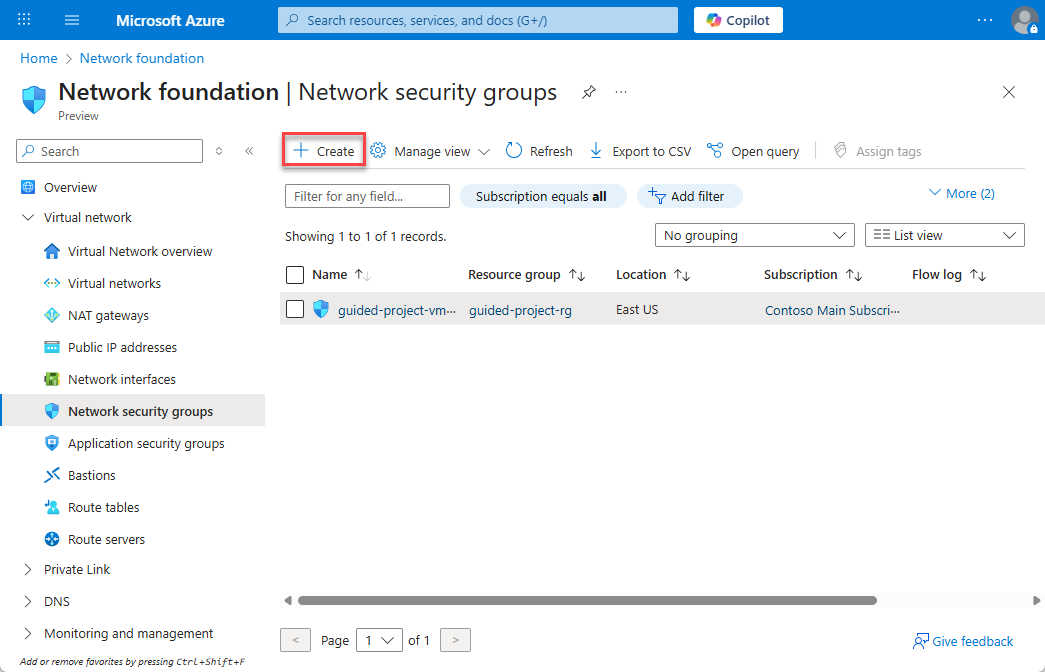Click Add filter
The image size is (1045, 672).
click(x=689, y=196)
